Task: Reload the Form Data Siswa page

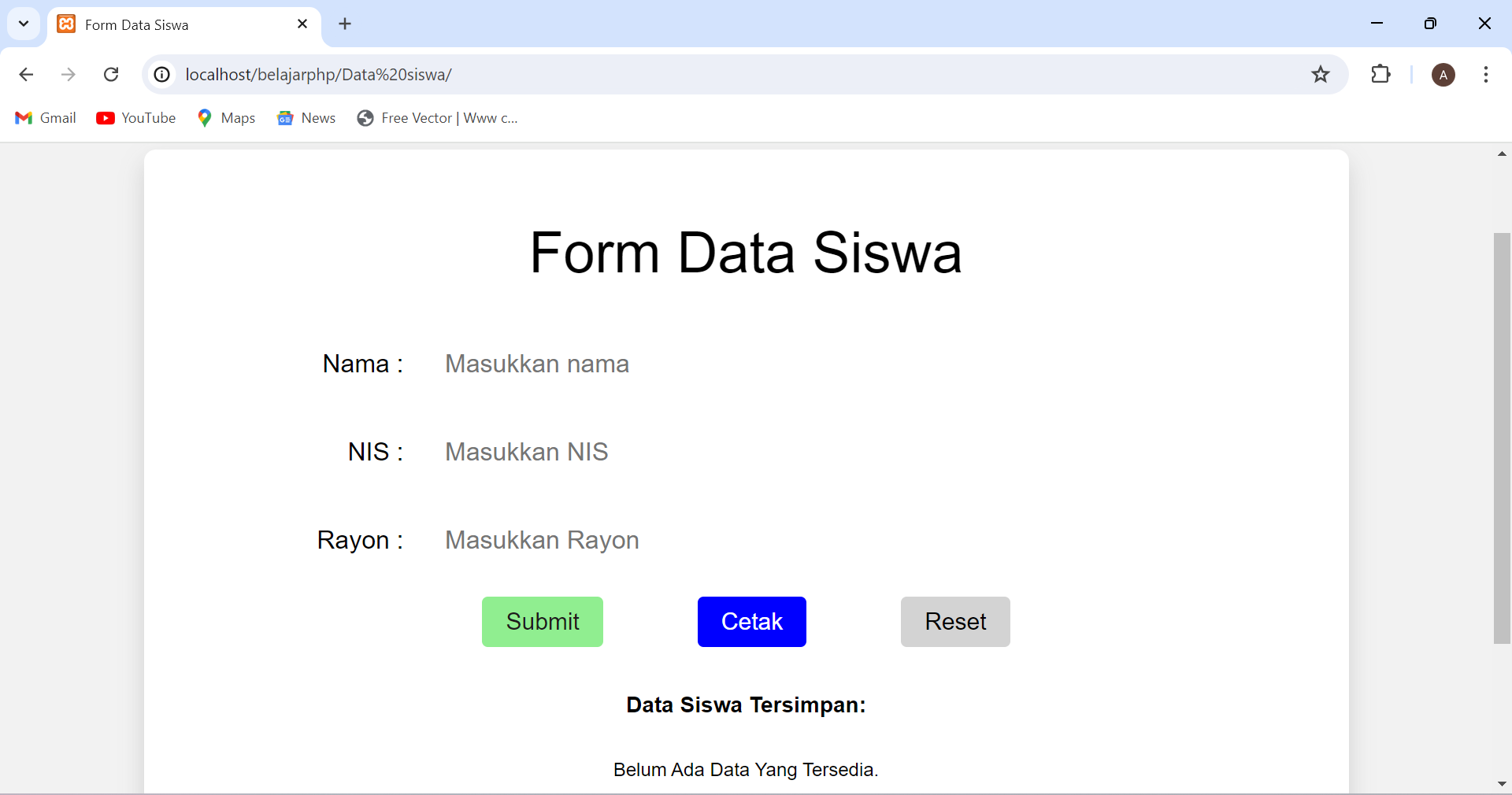Action: click(111, 75)
